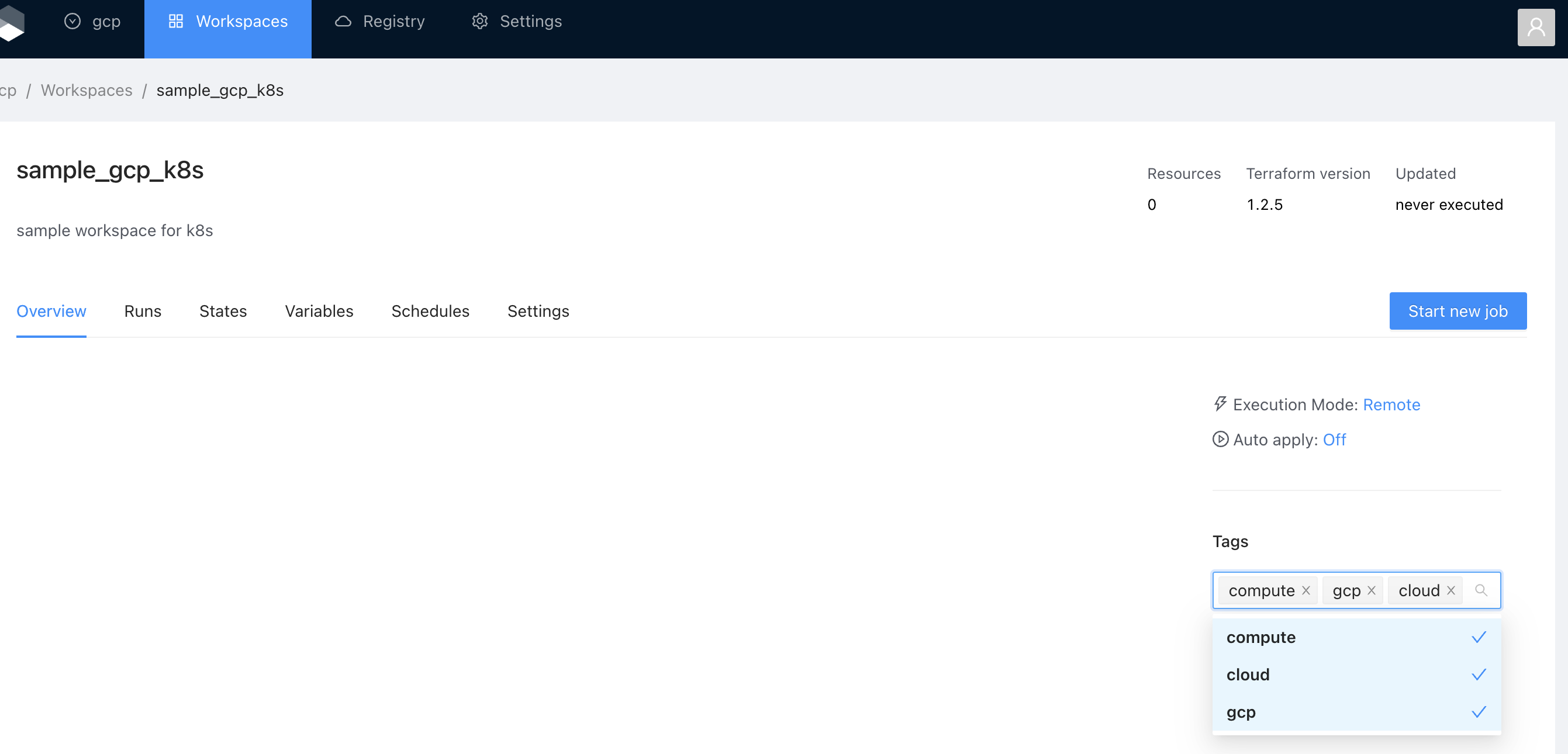Click the Registry cloud icon
Viewport: 1568px width, 754px height.
click(343, 21)
